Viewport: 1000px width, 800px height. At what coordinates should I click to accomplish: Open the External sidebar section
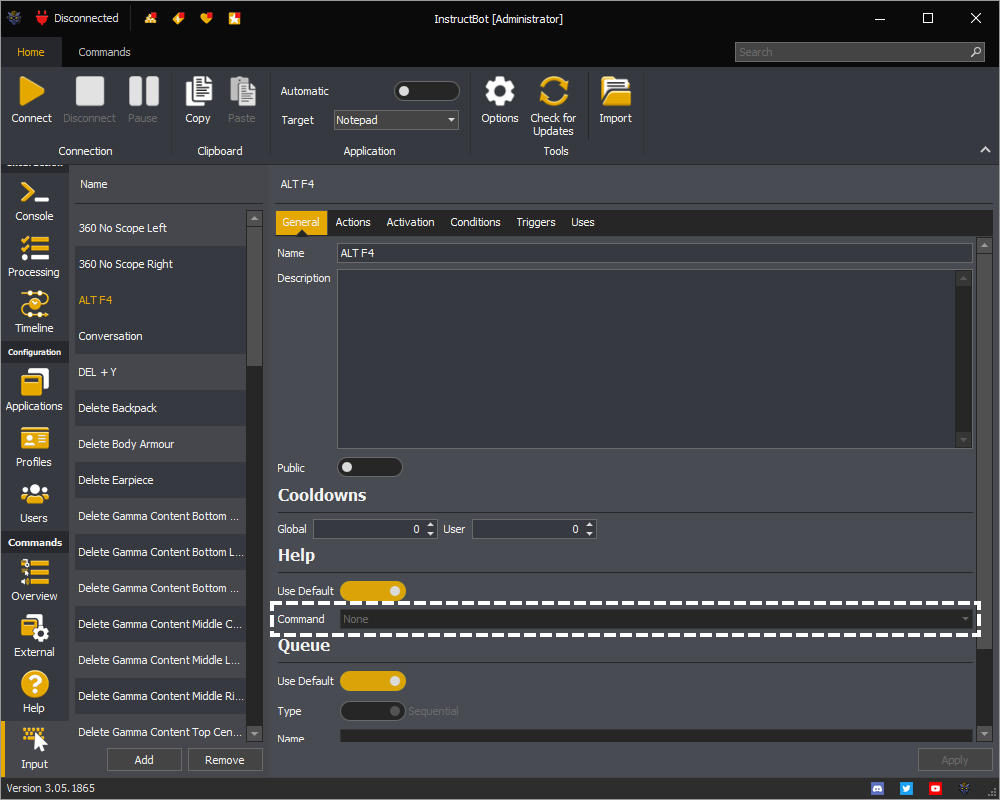point(34,637)
